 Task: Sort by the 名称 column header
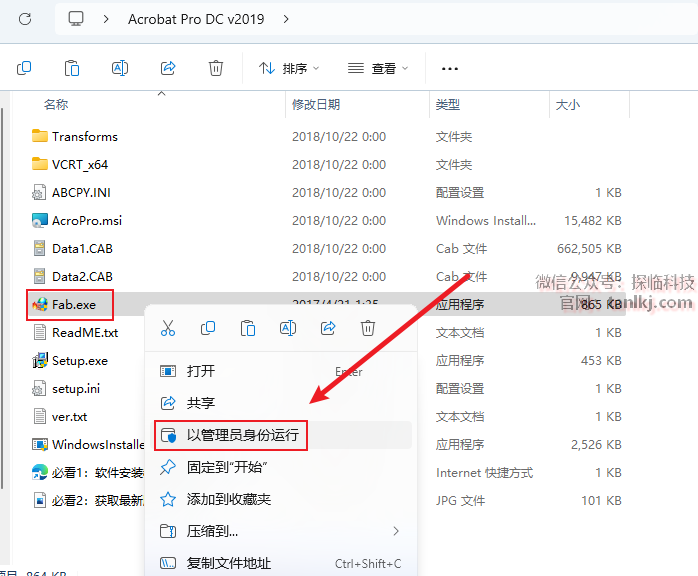point(56,104)
